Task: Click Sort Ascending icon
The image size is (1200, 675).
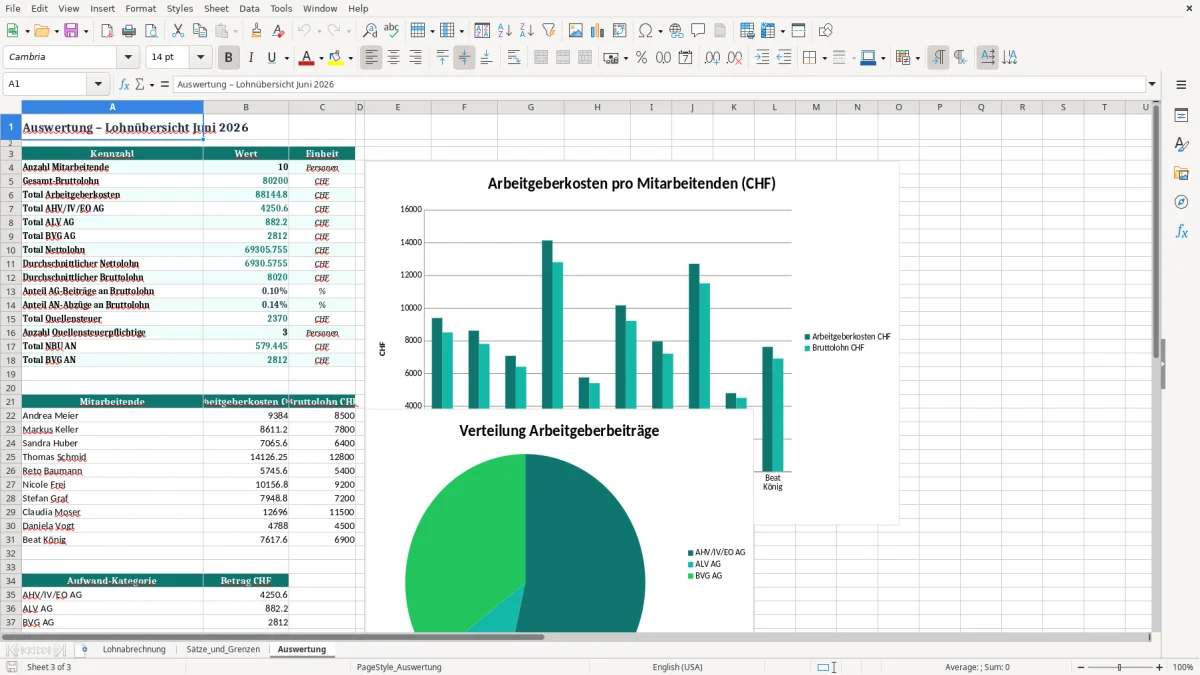Action: (x=504, y=31)
